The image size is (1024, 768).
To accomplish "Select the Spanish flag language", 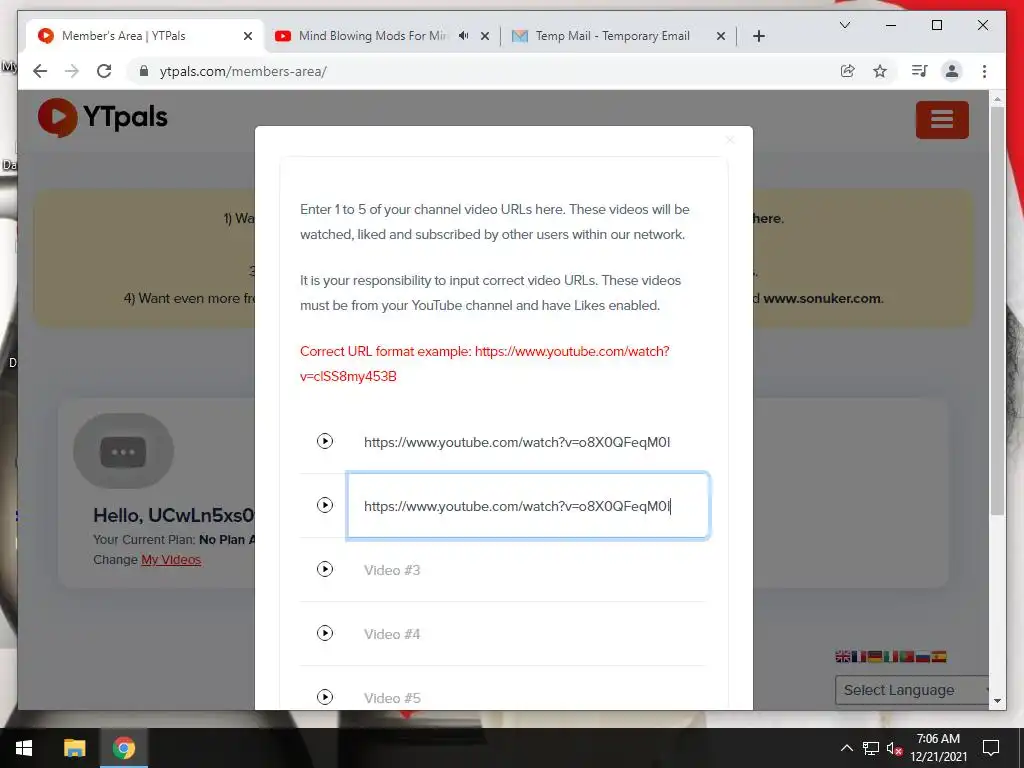I will (939, 656).
